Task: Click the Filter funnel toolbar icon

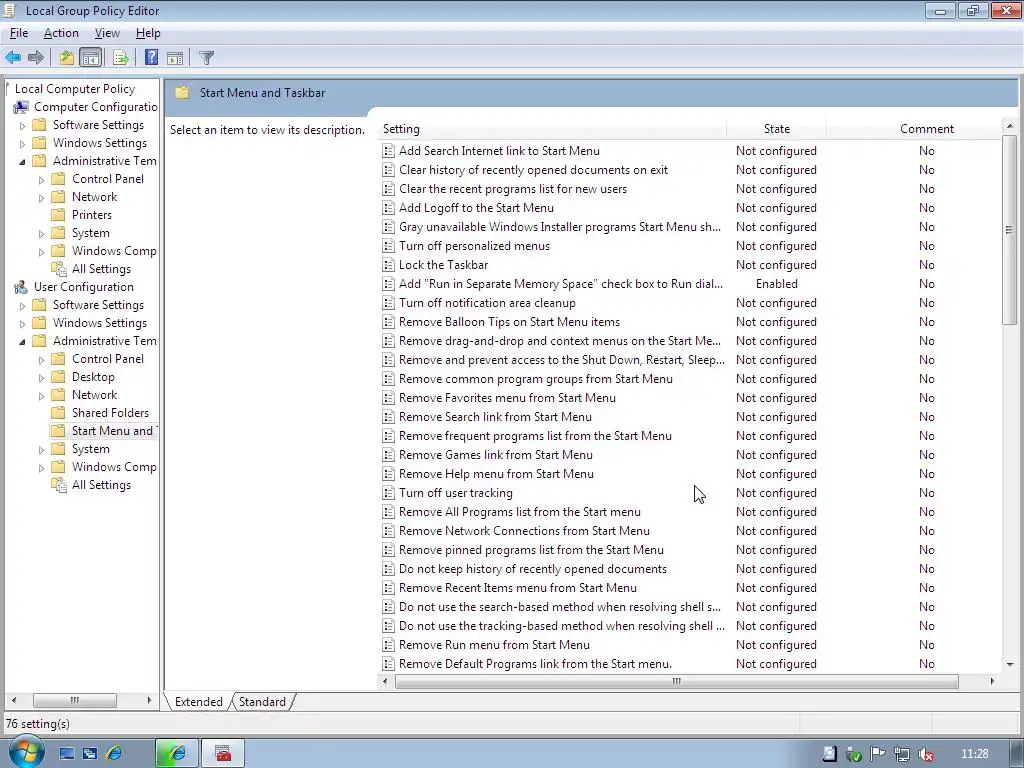Action: point(206,57)
